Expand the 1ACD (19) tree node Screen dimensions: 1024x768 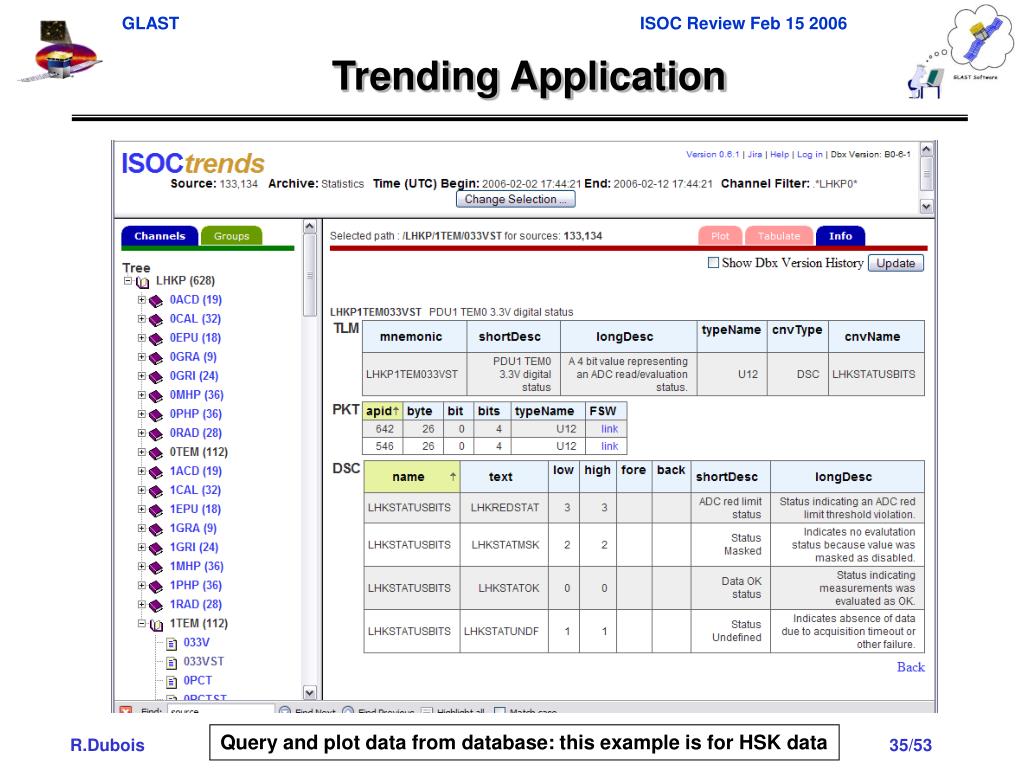pos(142,471)
